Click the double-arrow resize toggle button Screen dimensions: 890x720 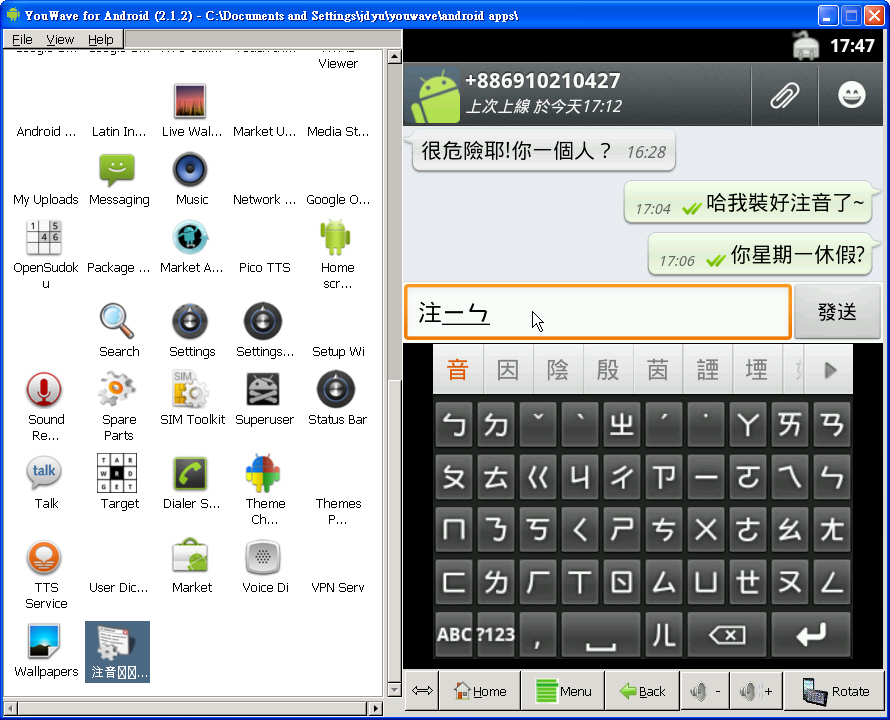[422, 691]
